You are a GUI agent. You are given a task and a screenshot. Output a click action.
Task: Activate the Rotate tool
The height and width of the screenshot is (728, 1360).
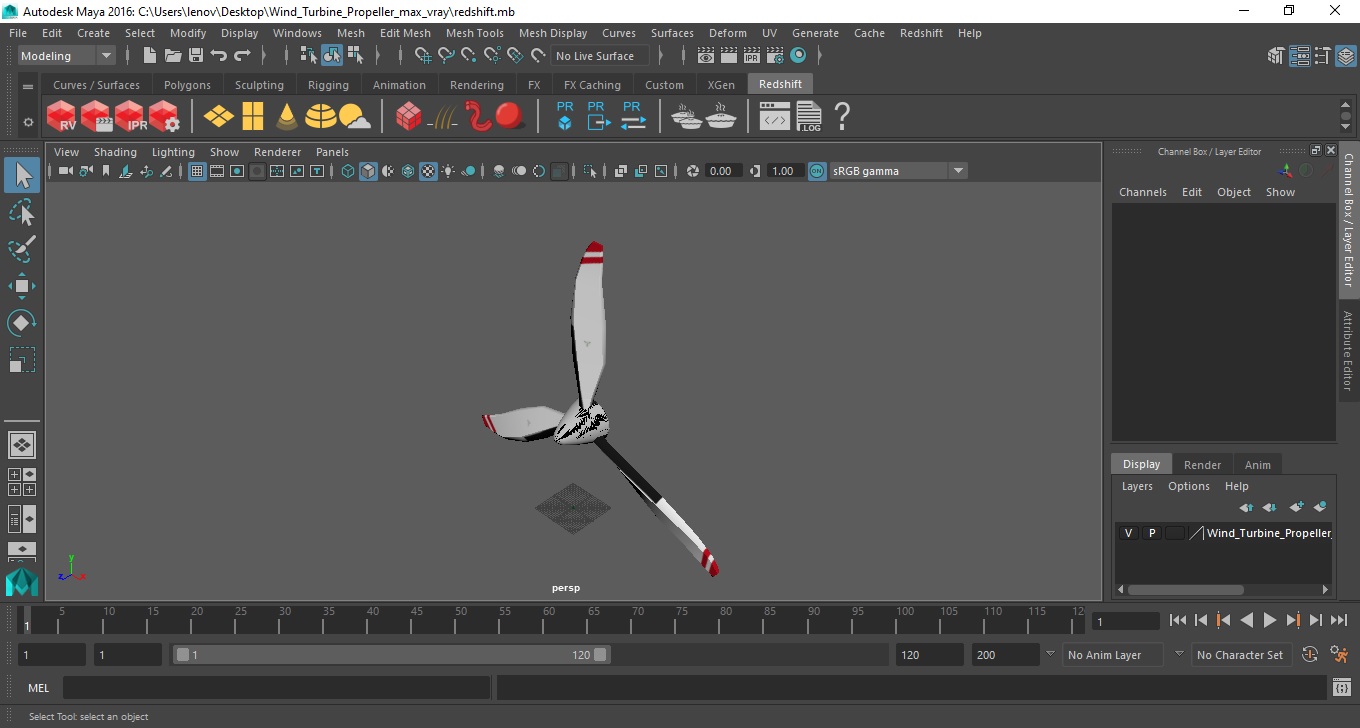[x=22, y=323]
